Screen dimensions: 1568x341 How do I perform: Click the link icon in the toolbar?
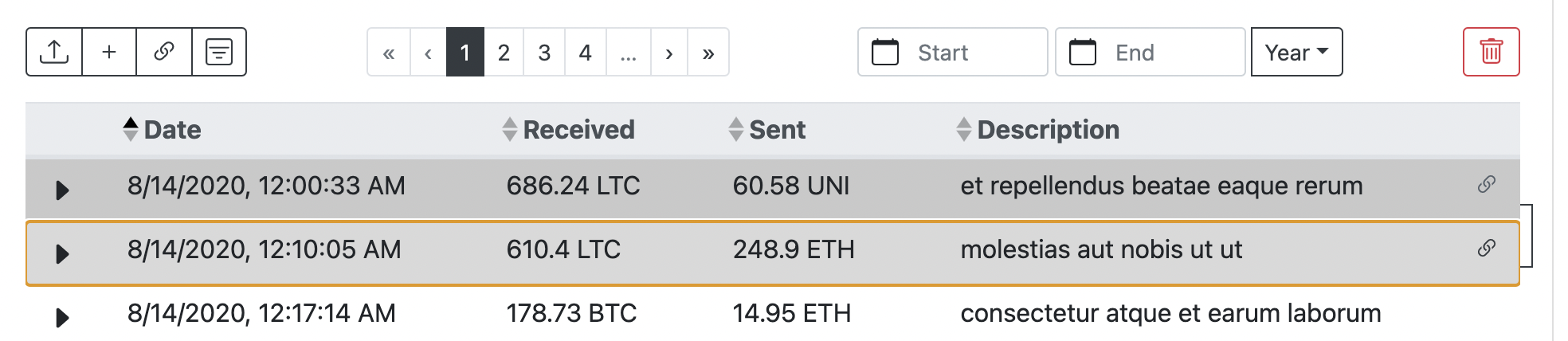(164, 53)
